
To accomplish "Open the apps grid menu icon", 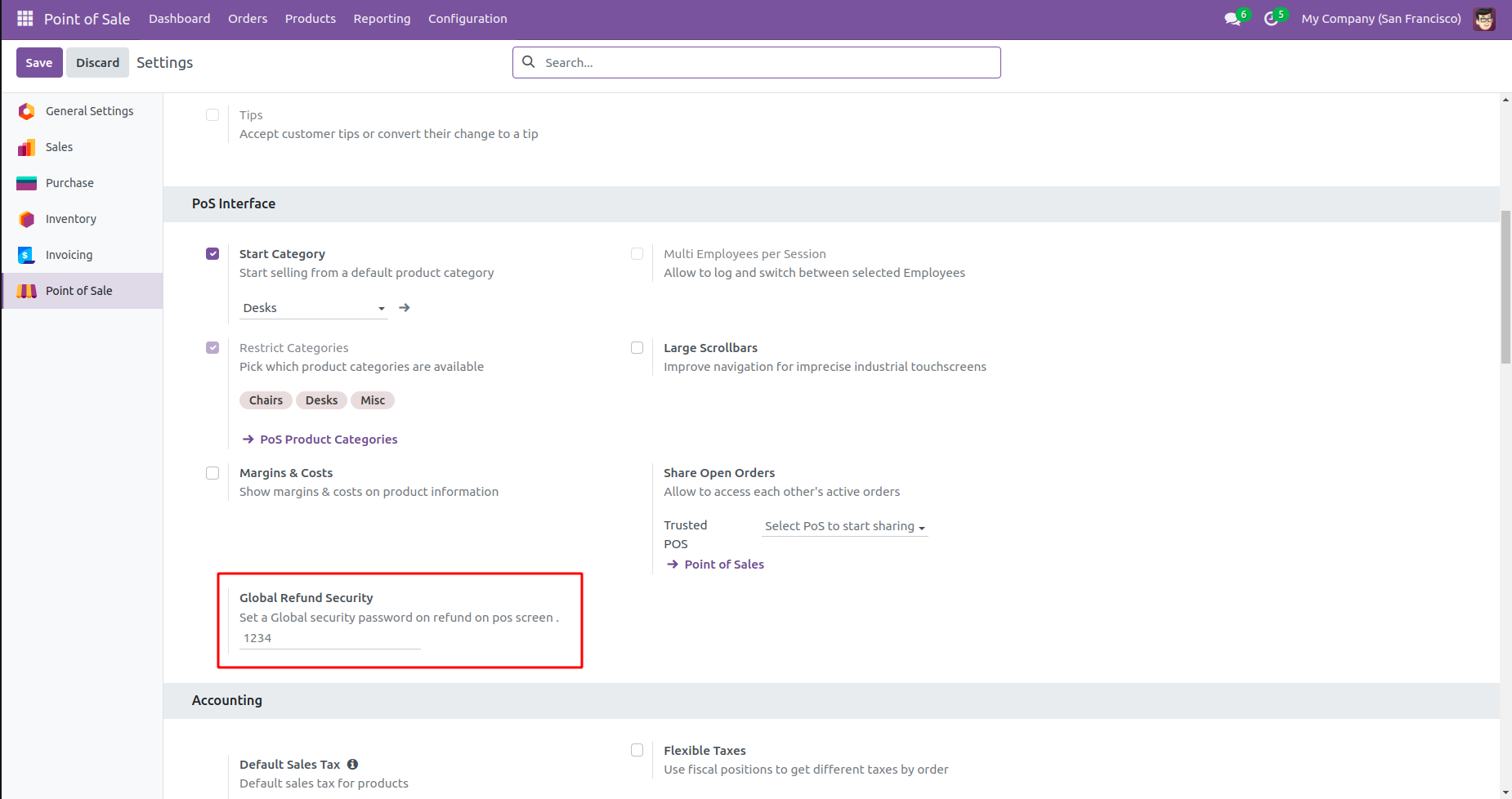I will tap(25, 18).
